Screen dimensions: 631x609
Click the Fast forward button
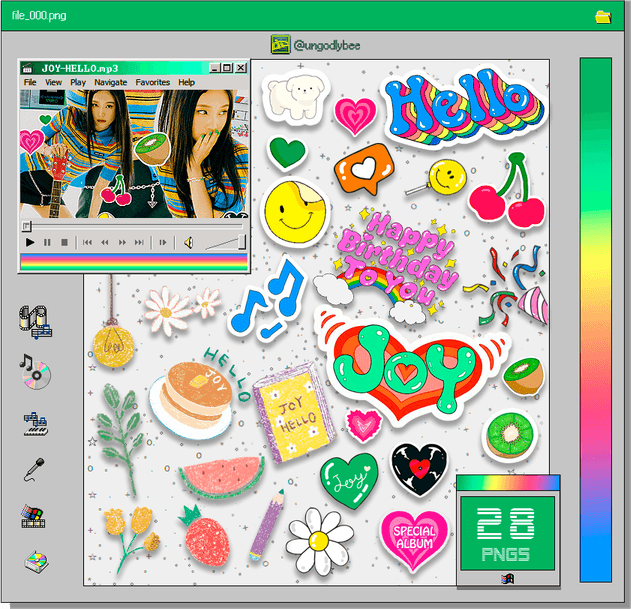122,242
